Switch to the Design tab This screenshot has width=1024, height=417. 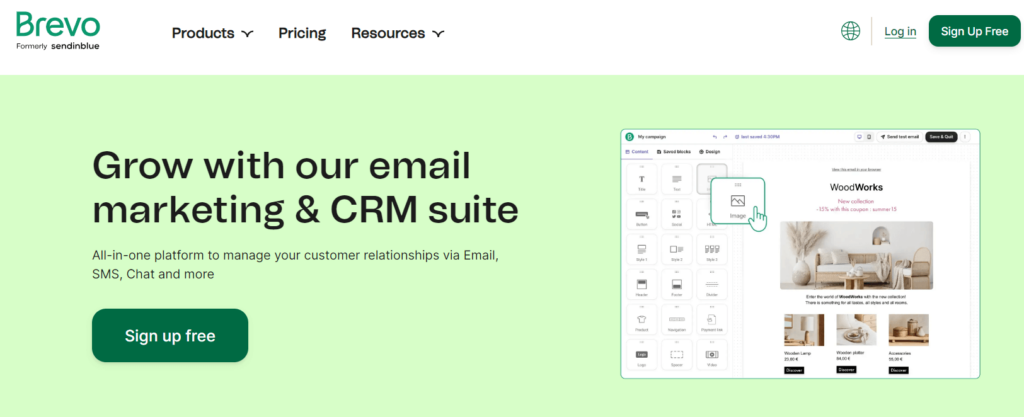(x=709, y=151)
